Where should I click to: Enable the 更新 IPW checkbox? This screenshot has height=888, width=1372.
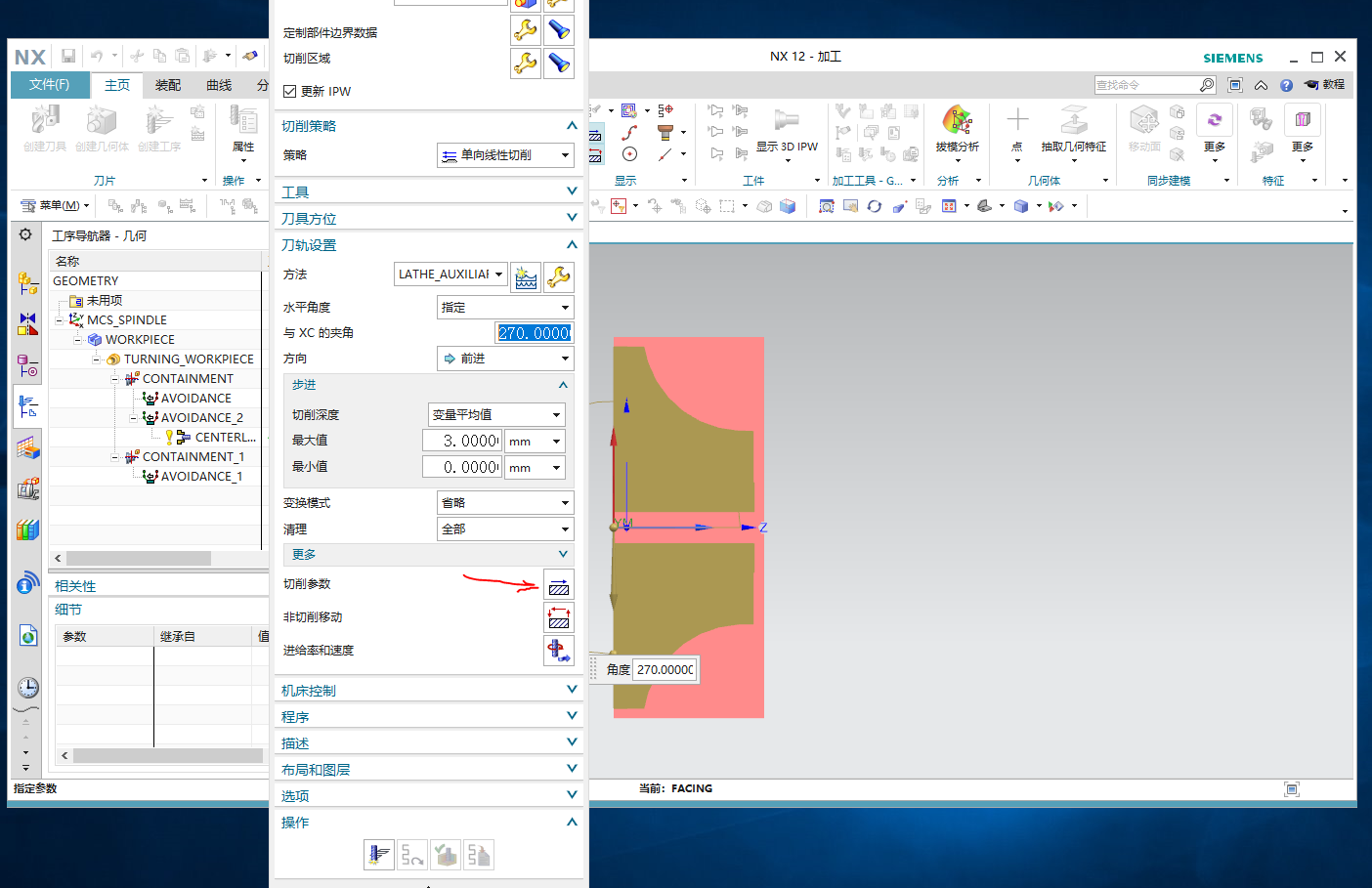click(289, 91)
